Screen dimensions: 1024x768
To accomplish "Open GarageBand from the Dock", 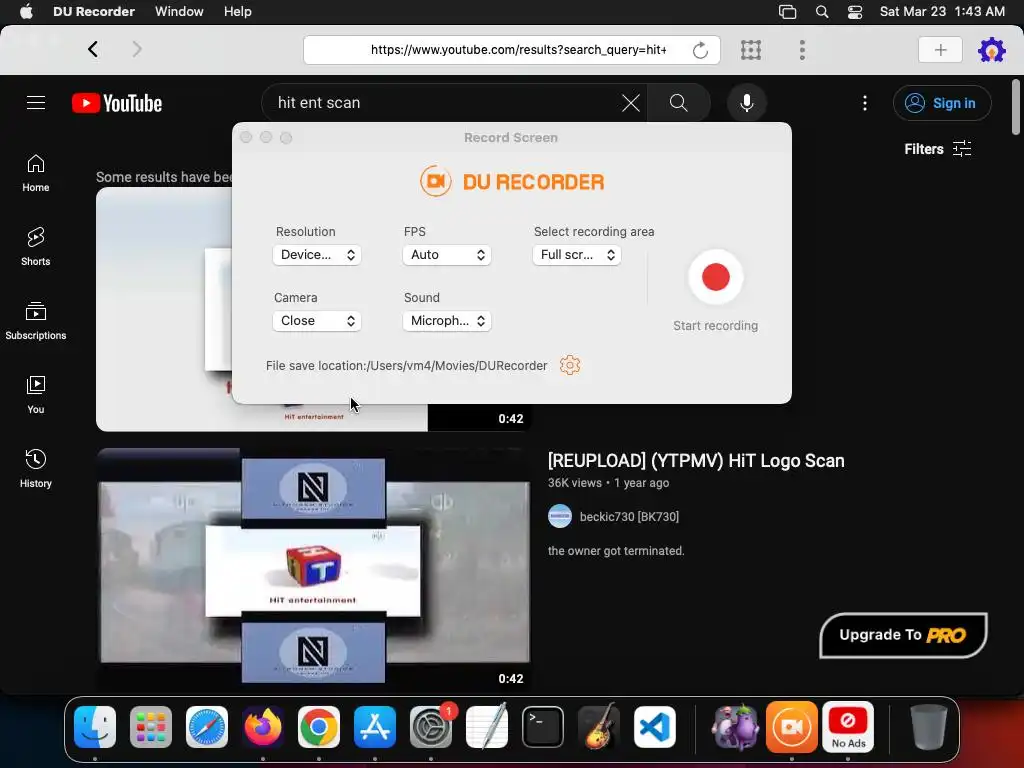I will point(599,727).
